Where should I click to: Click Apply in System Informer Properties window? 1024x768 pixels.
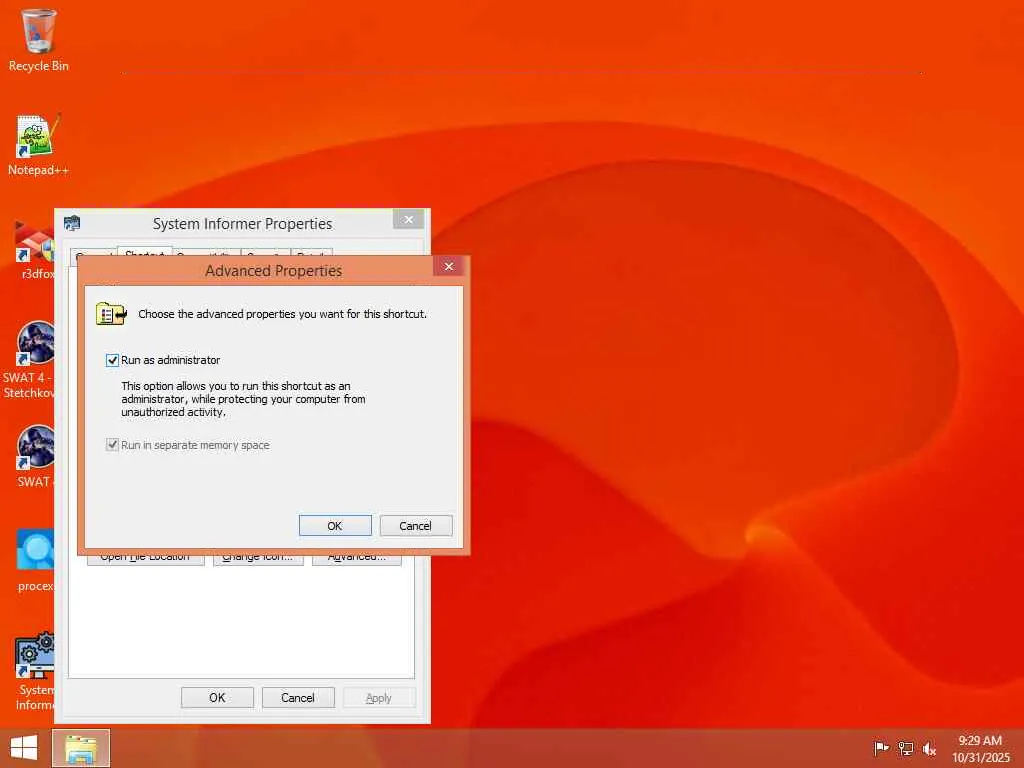point(379,697)
